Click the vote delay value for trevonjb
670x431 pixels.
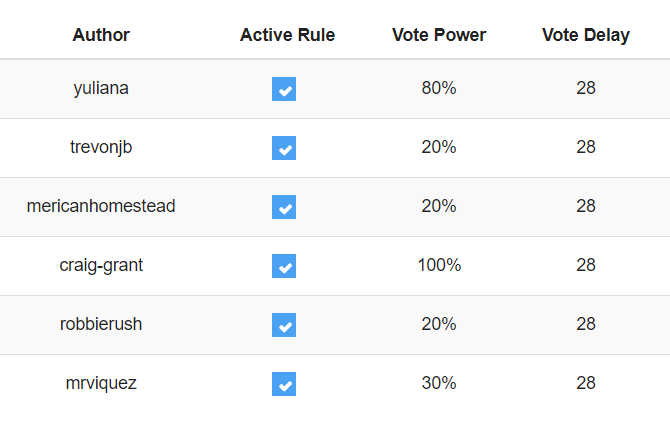[x=586, y=147]
